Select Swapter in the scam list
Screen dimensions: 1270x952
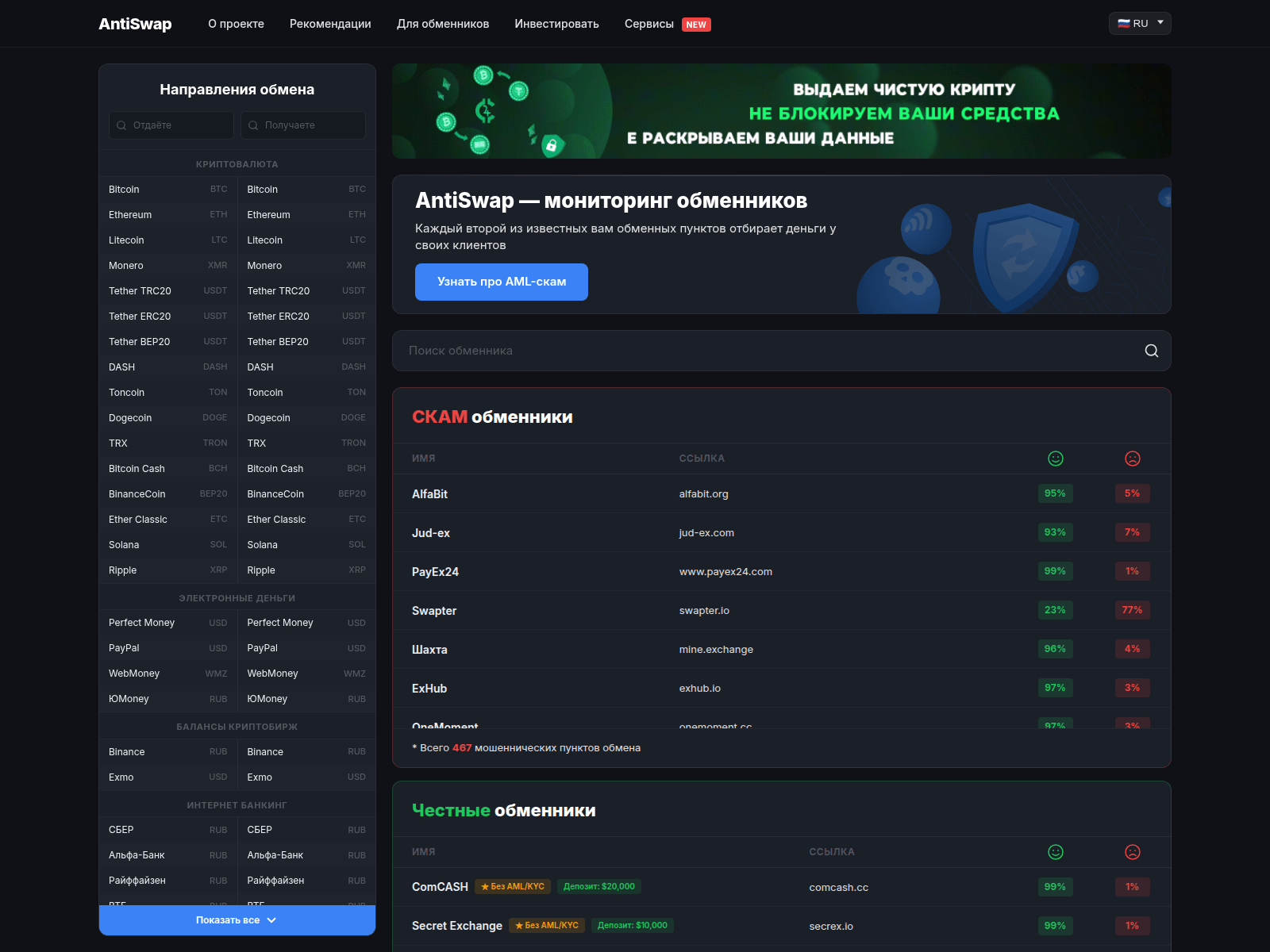pos(434,611)
